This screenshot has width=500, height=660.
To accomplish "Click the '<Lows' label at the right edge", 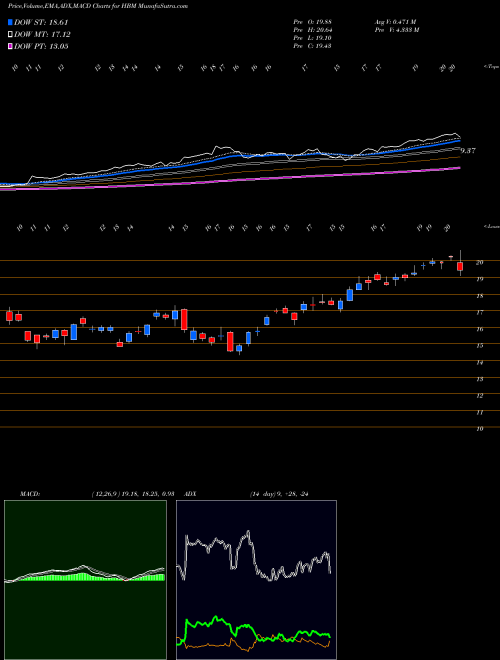I will pos(491,226).
